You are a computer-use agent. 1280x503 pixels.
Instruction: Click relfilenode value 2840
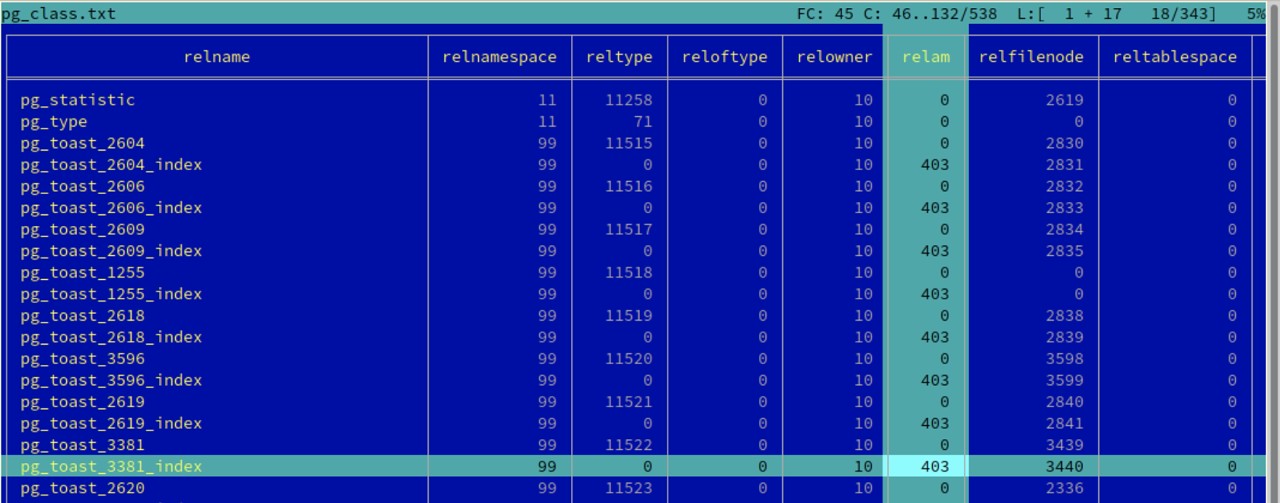pyautogui.click(x=1065, y=402)
